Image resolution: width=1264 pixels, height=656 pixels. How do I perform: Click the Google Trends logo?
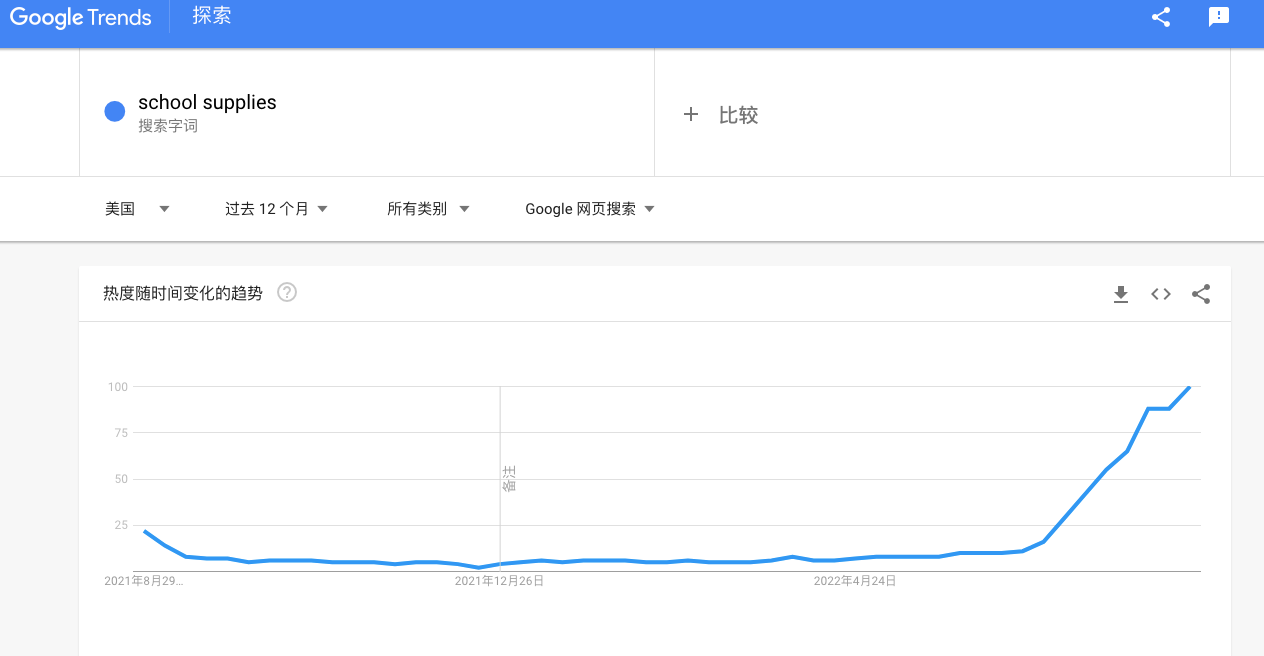[x=80, y=17]
